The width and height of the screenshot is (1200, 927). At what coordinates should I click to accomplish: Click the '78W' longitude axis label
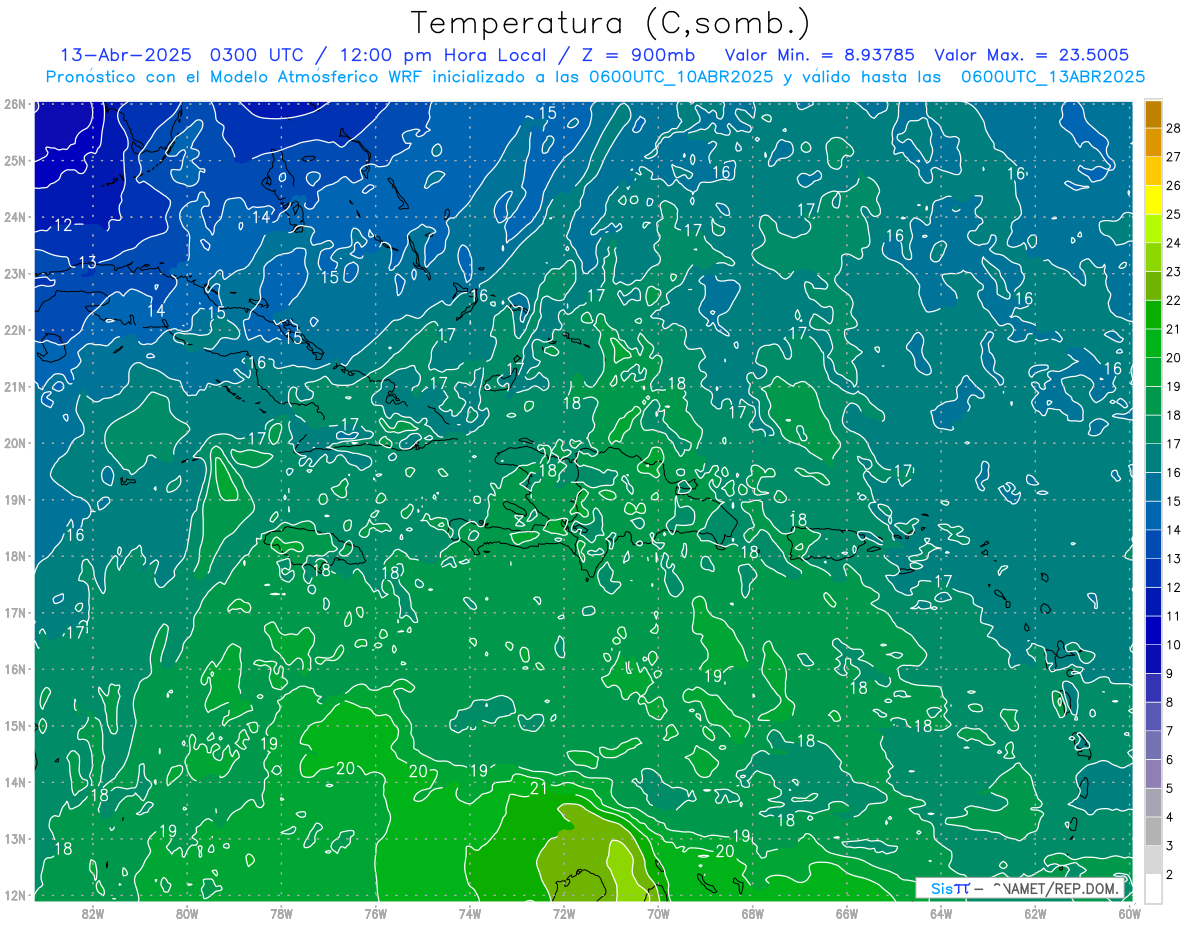point(281,912)
